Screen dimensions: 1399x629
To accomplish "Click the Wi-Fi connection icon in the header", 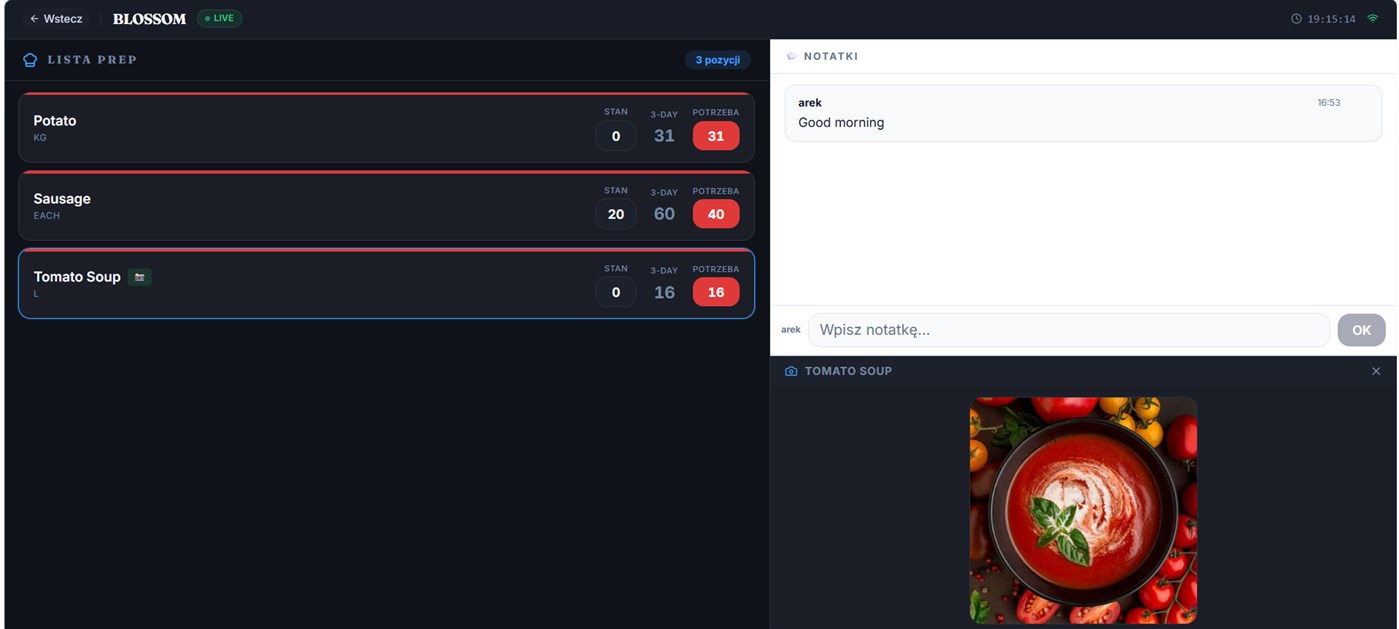I will 1373,19.
